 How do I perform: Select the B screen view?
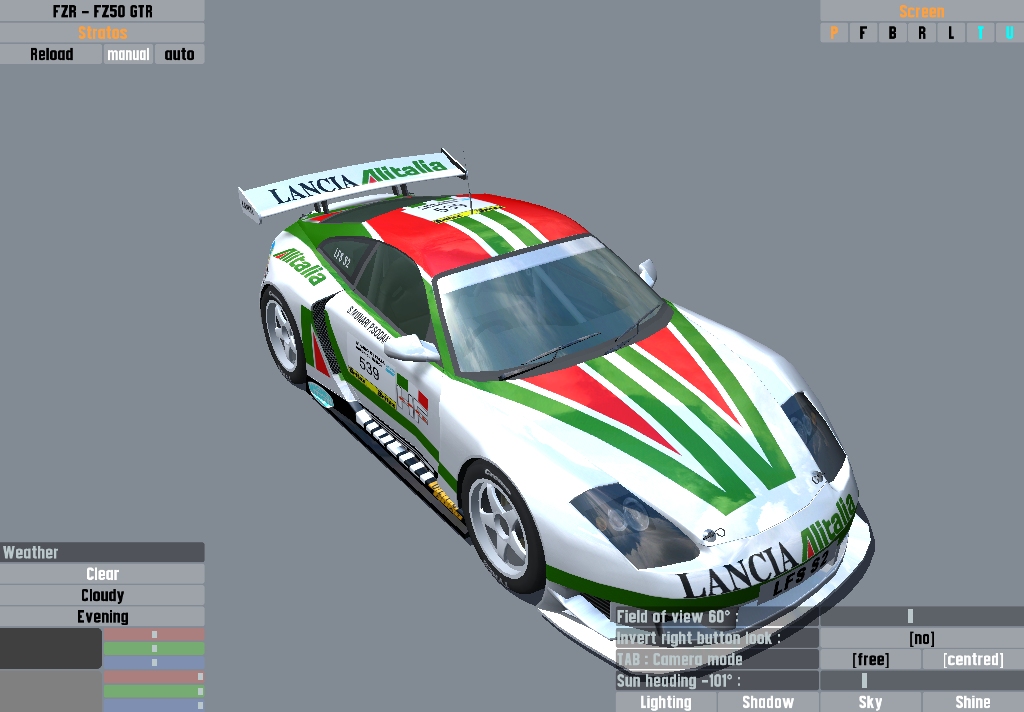pyautogui.click(x=892, y=33)
